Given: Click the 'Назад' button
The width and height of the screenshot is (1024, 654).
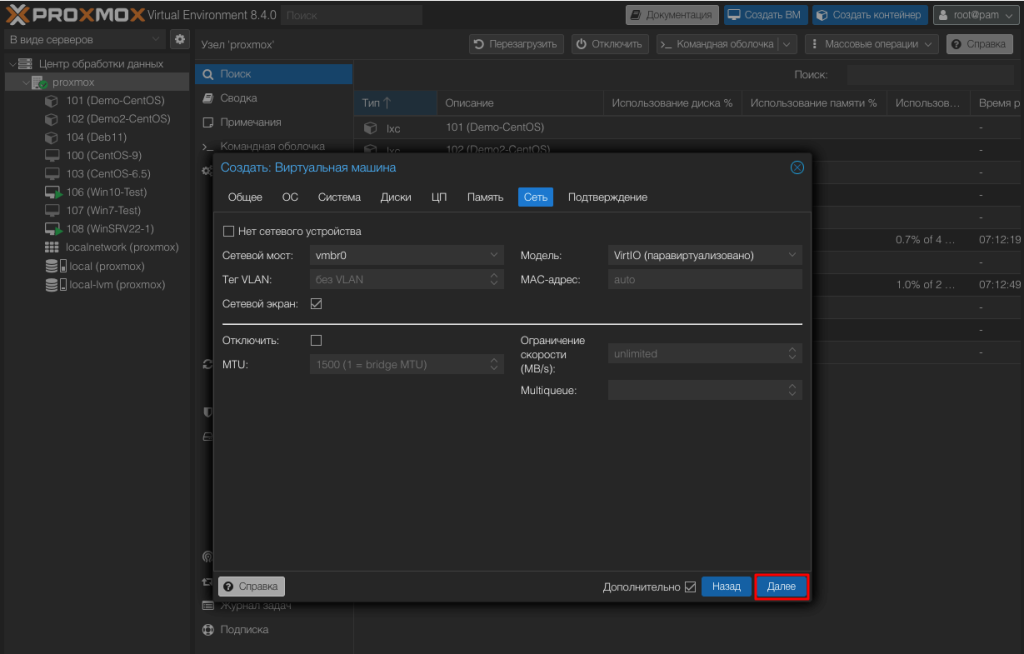Looking at the screenshot, I should [726, 587].
